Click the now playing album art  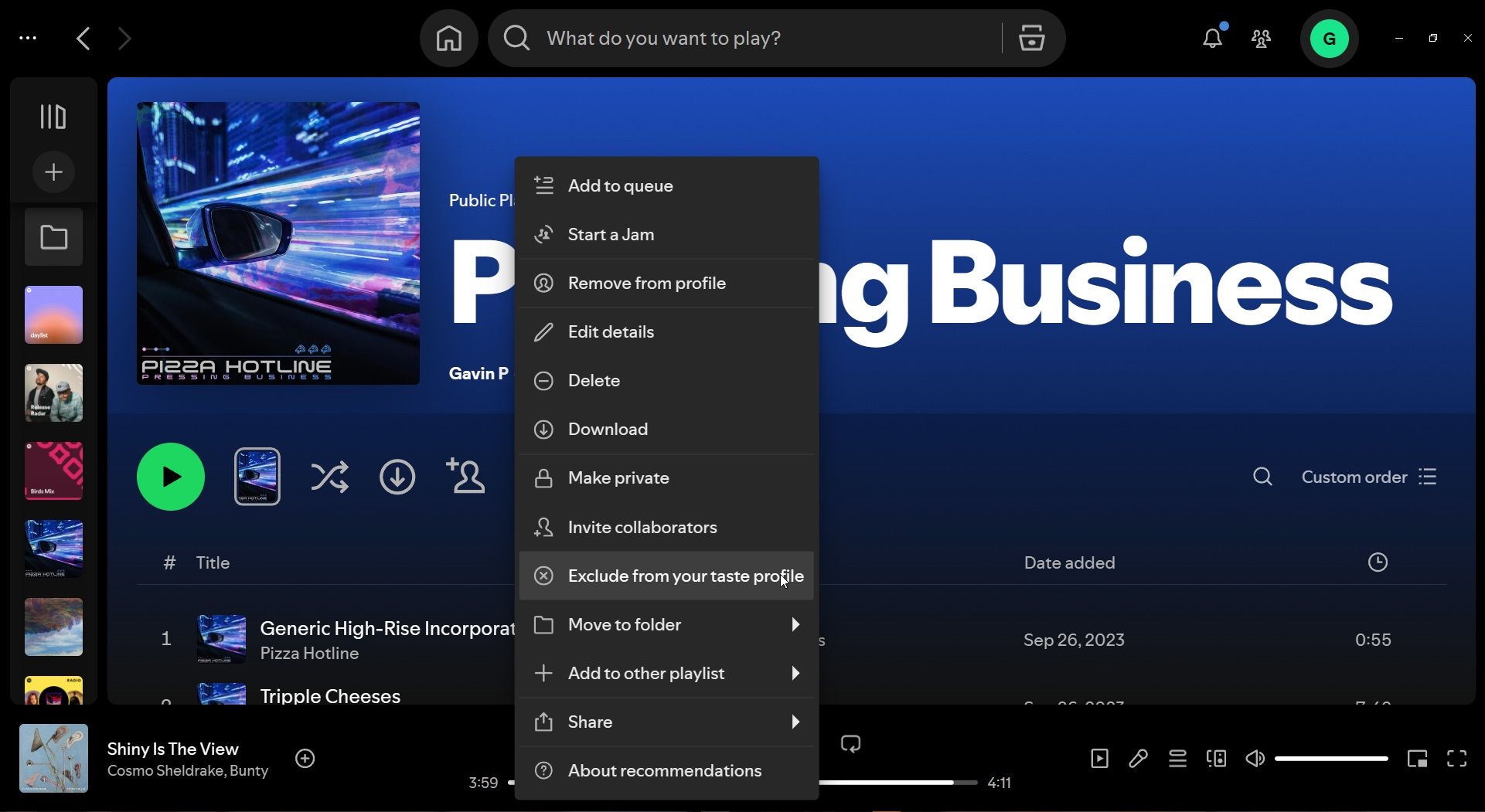pyautogui.click(x=53, y=759)
